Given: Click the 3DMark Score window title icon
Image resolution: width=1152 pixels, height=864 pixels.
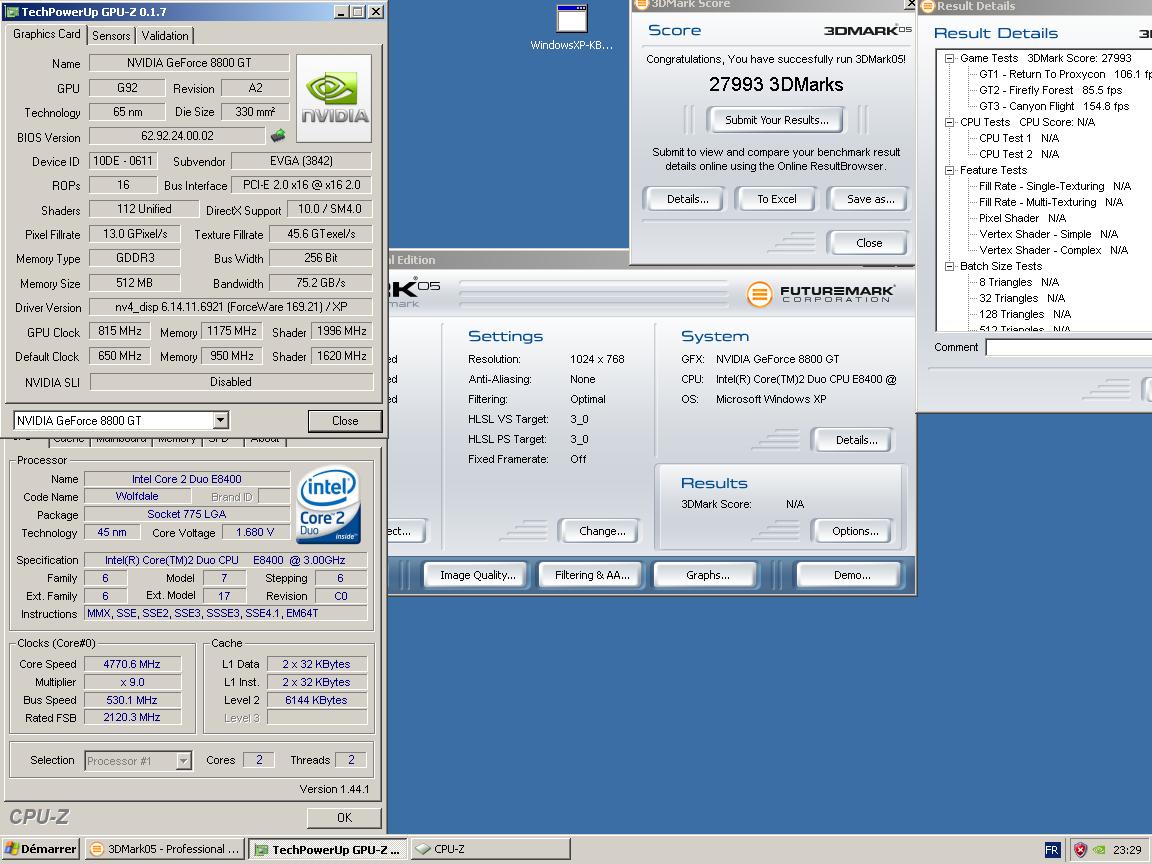Looking at the screenshot, I should (x=641, y=4).
